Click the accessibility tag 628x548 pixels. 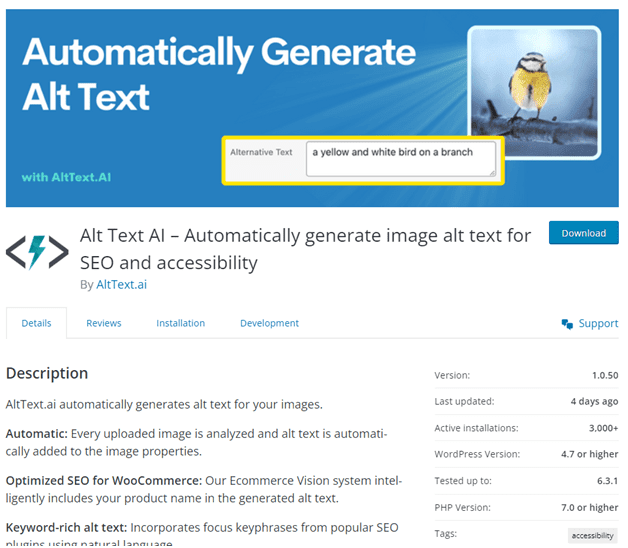593,536
